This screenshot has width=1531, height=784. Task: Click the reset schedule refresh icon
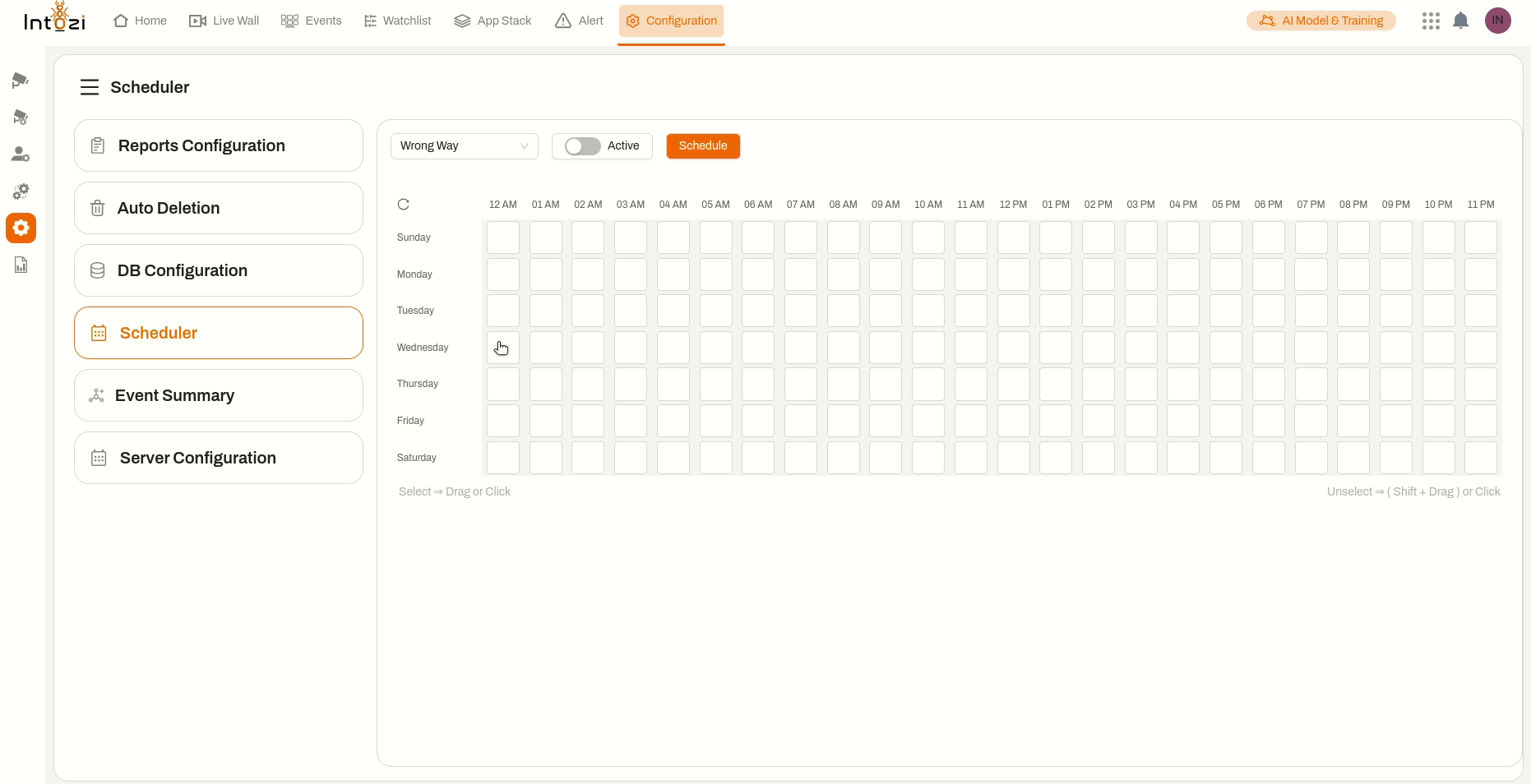[x=403, y=205]
